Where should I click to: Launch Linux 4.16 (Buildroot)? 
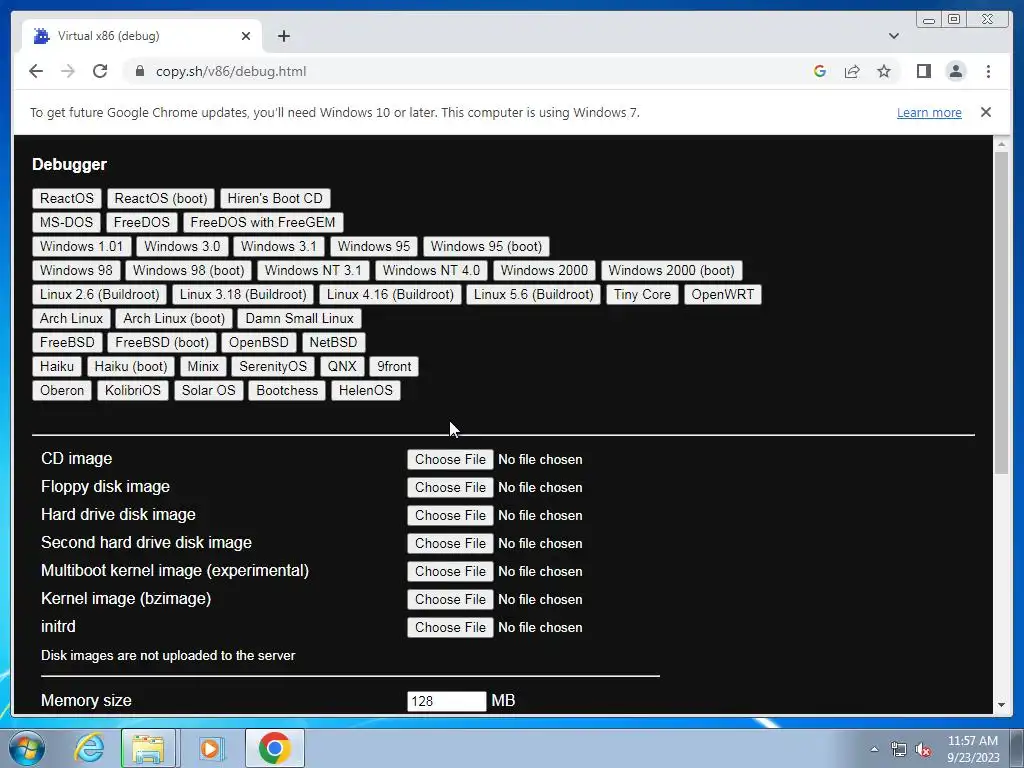pos(390,295)
